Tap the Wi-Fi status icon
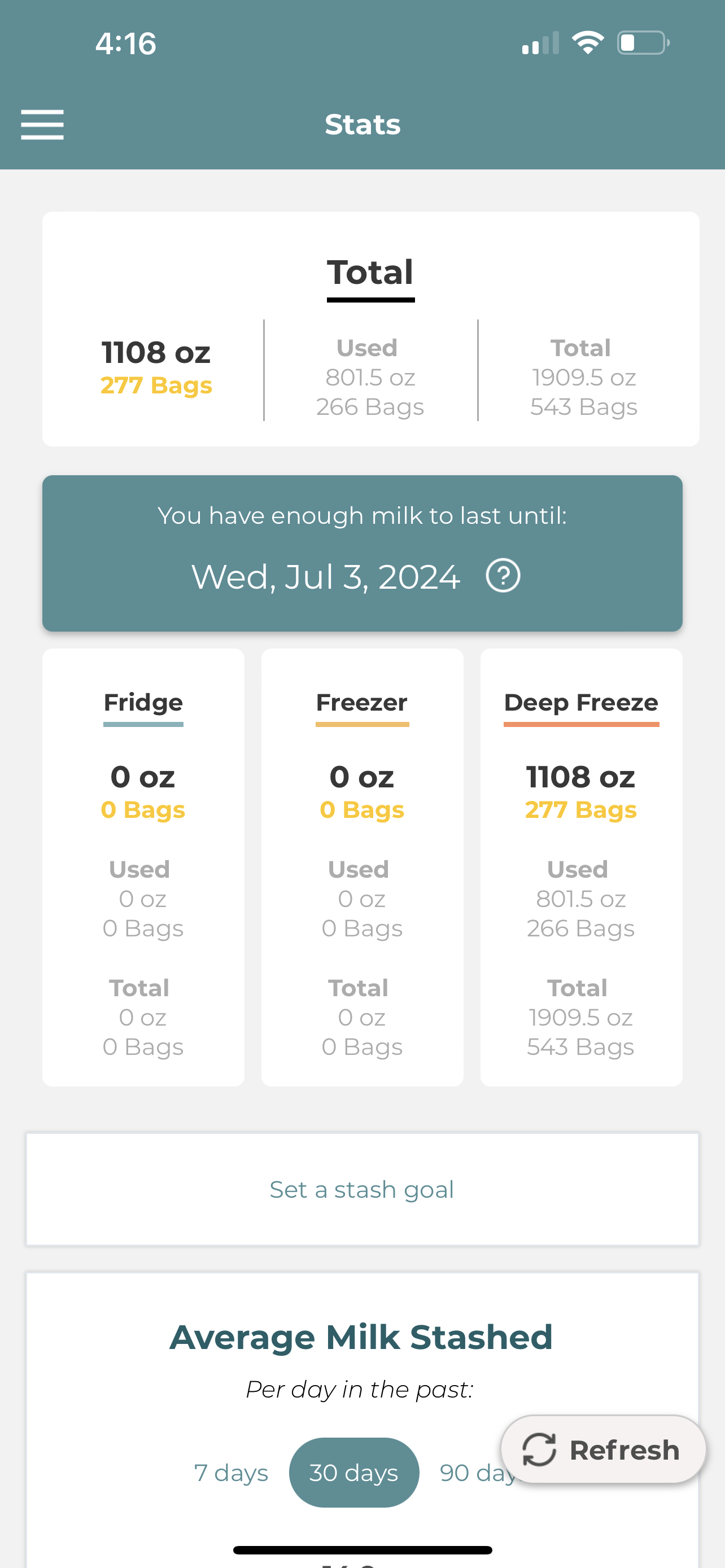 [587, 42]
